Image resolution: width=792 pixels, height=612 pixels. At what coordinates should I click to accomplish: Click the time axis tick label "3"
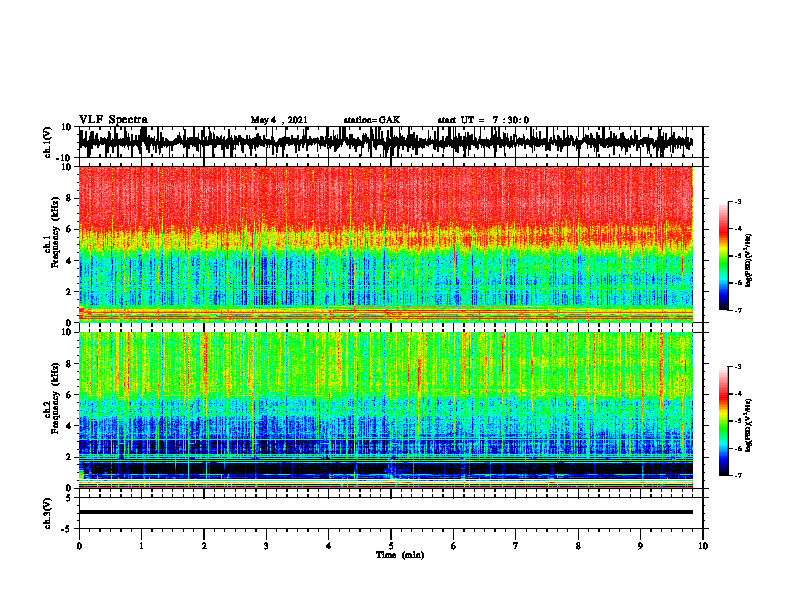pos(266,546)
